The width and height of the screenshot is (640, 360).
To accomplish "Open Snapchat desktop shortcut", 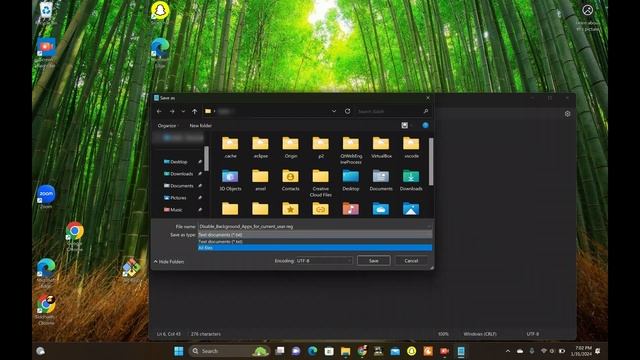I will (160, 12).
